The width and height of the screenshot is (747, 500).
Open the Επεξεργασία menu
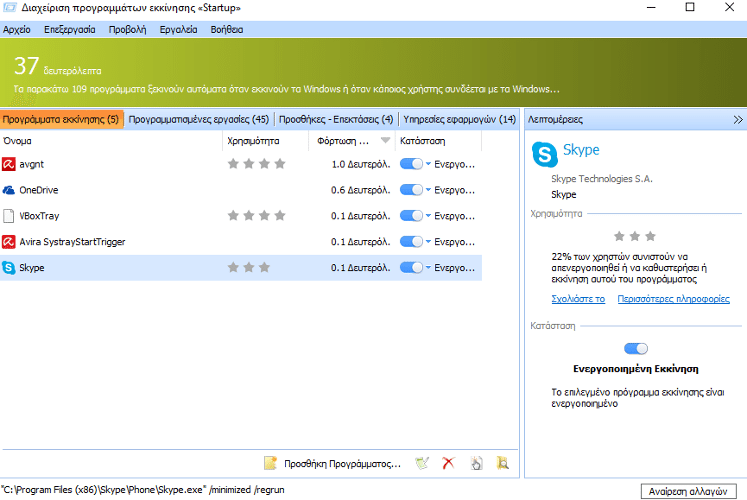click(x=70, y=30)
